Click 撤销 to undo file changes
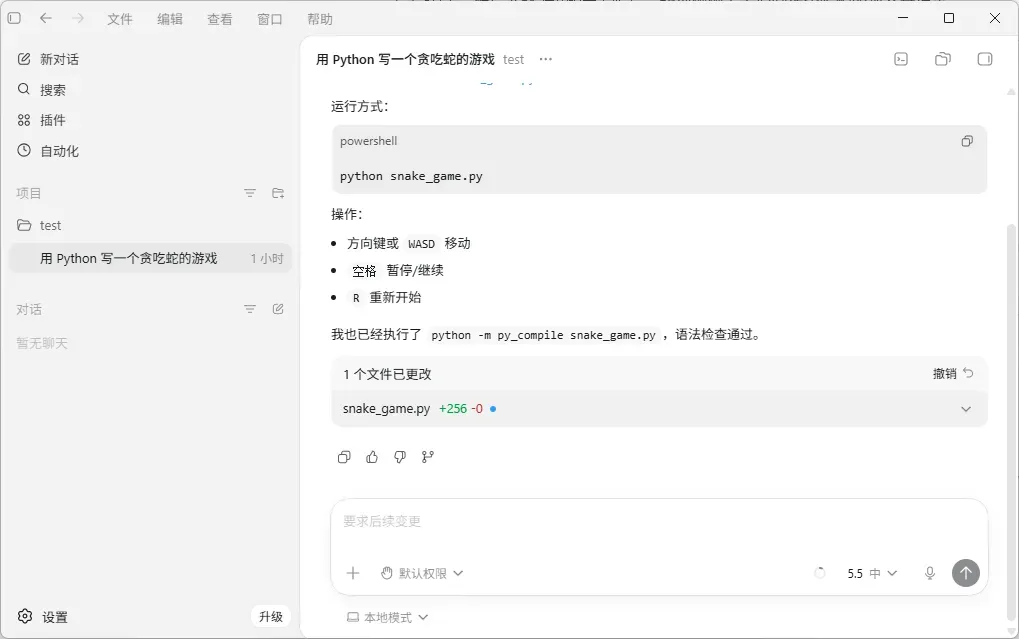The image size is (1019, 639). tap(953, 373)
